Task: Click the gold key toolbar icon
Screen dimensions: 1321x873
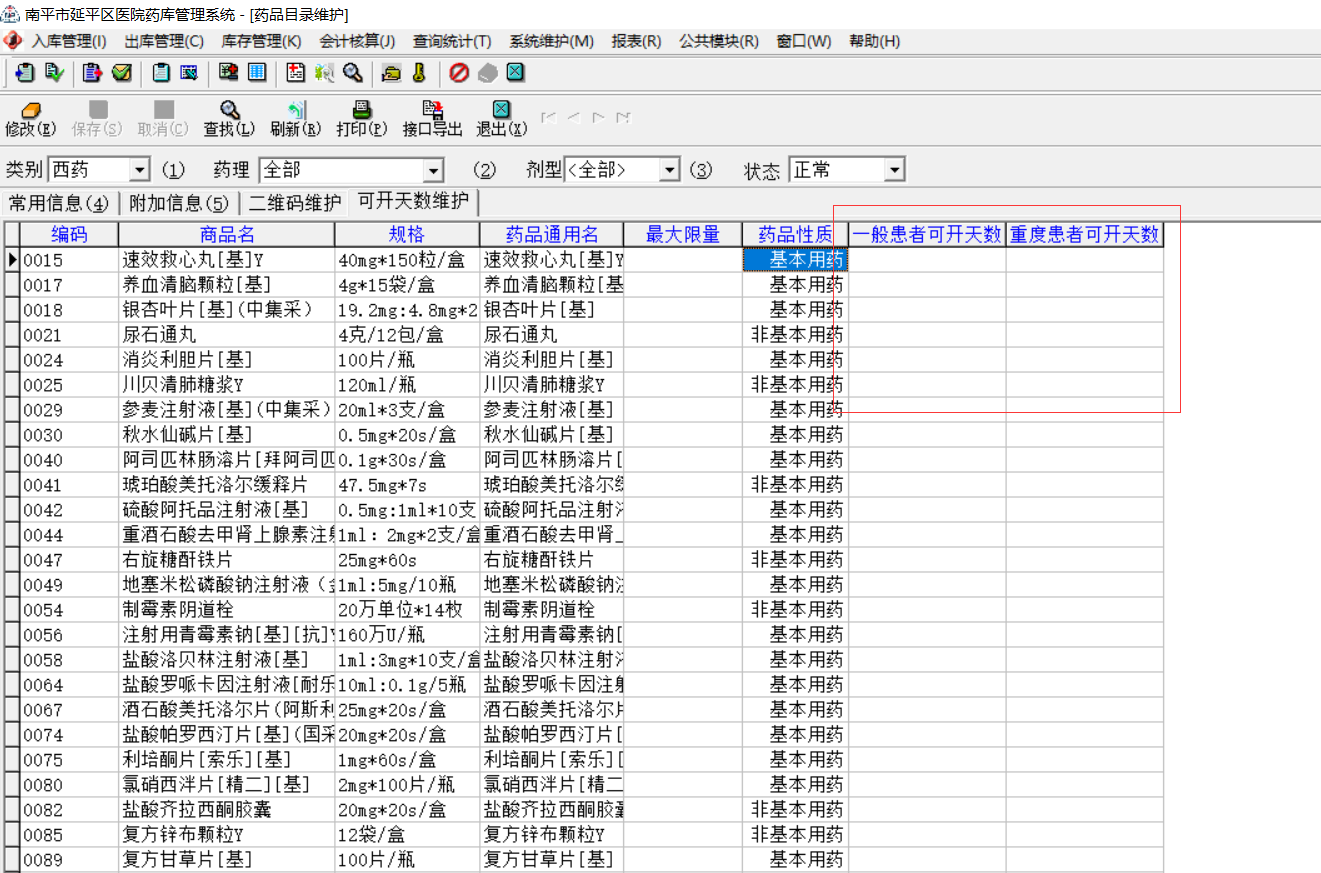Action: coord(419,73)
